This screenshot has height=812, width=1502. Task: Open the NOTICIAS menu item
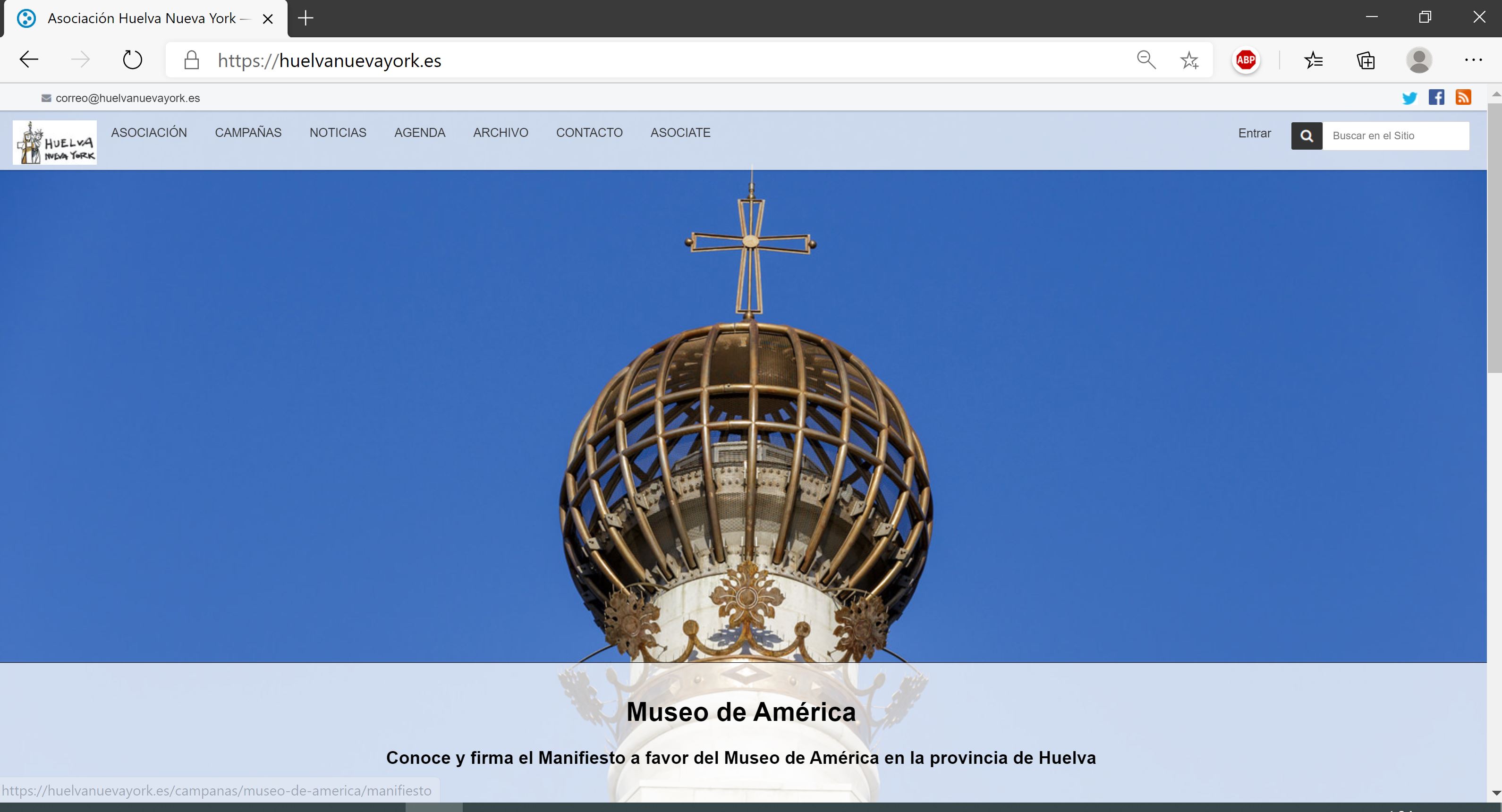(338, 133)
